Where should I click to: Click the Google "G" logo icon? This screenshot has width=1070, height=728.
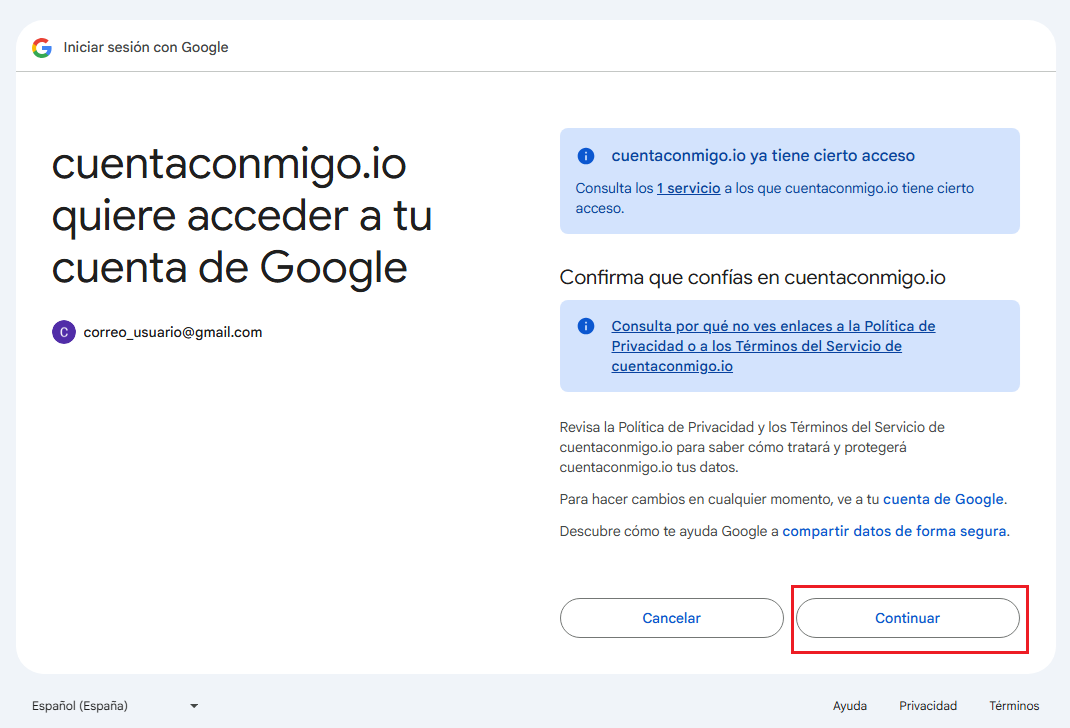coord(40,47)
